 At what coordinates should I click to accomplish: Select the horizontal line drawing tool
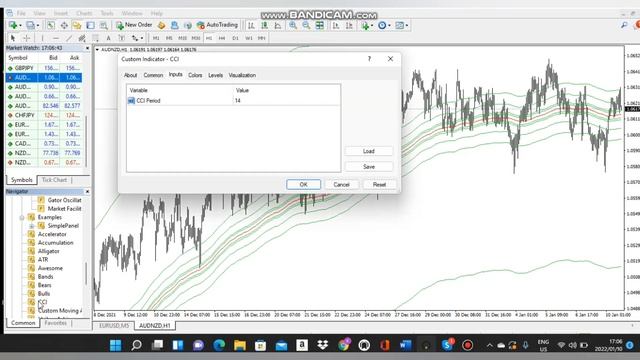56,38
